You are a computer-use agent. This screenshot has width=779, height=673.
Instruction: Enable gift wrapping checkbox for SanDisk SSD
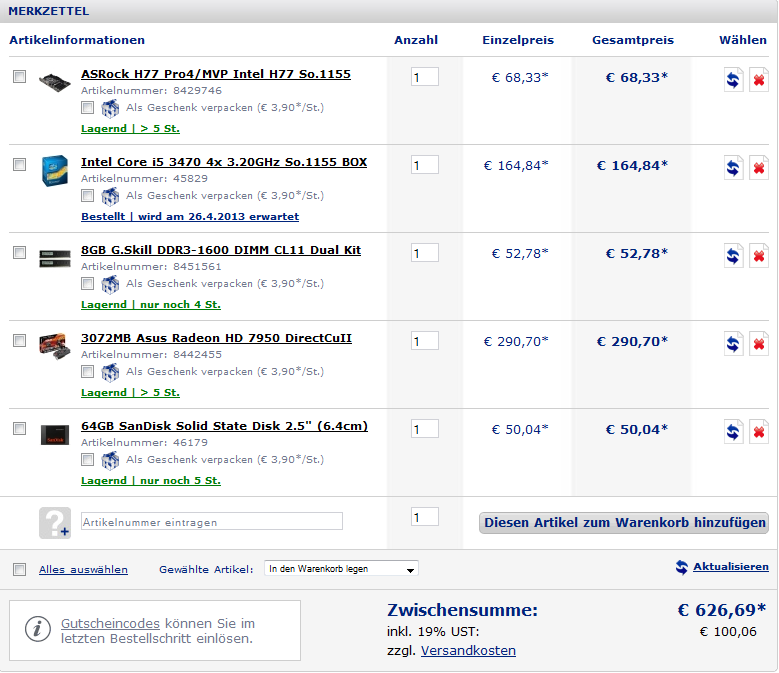(87, 459)
